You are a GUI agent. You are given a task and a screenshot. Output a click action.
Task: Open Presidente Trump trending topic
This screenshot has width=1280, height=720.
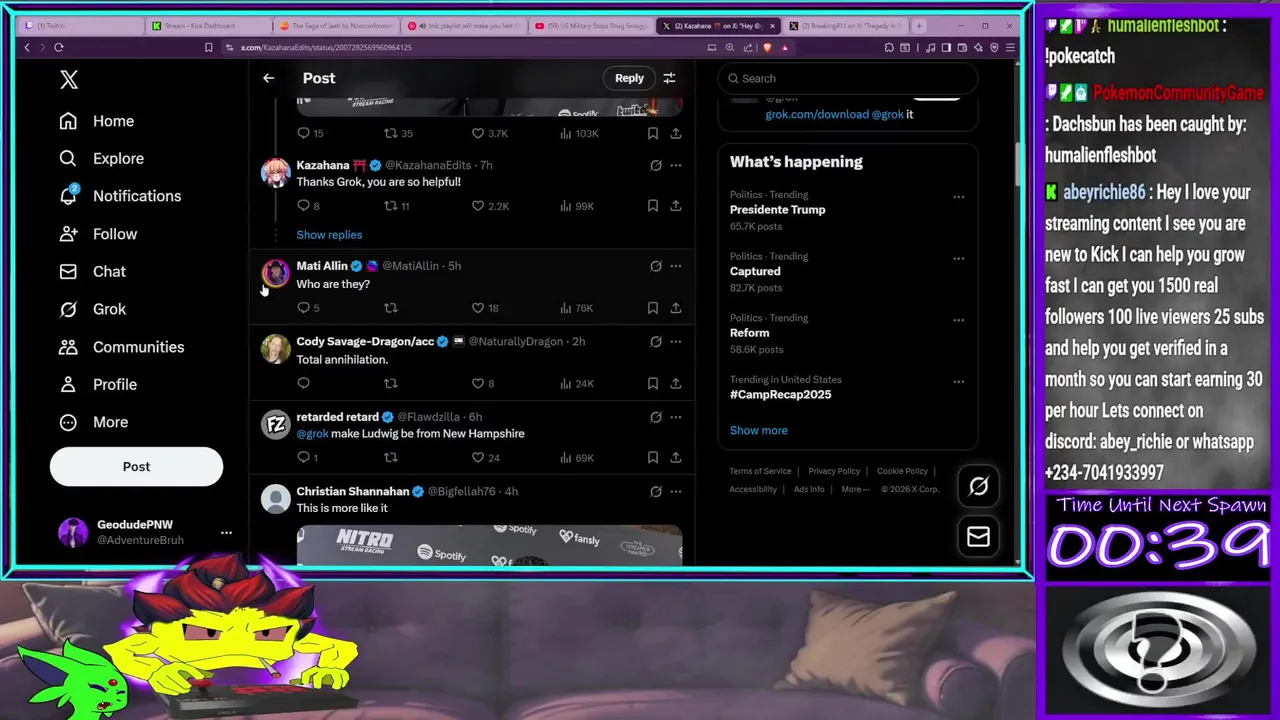[777, 210]
